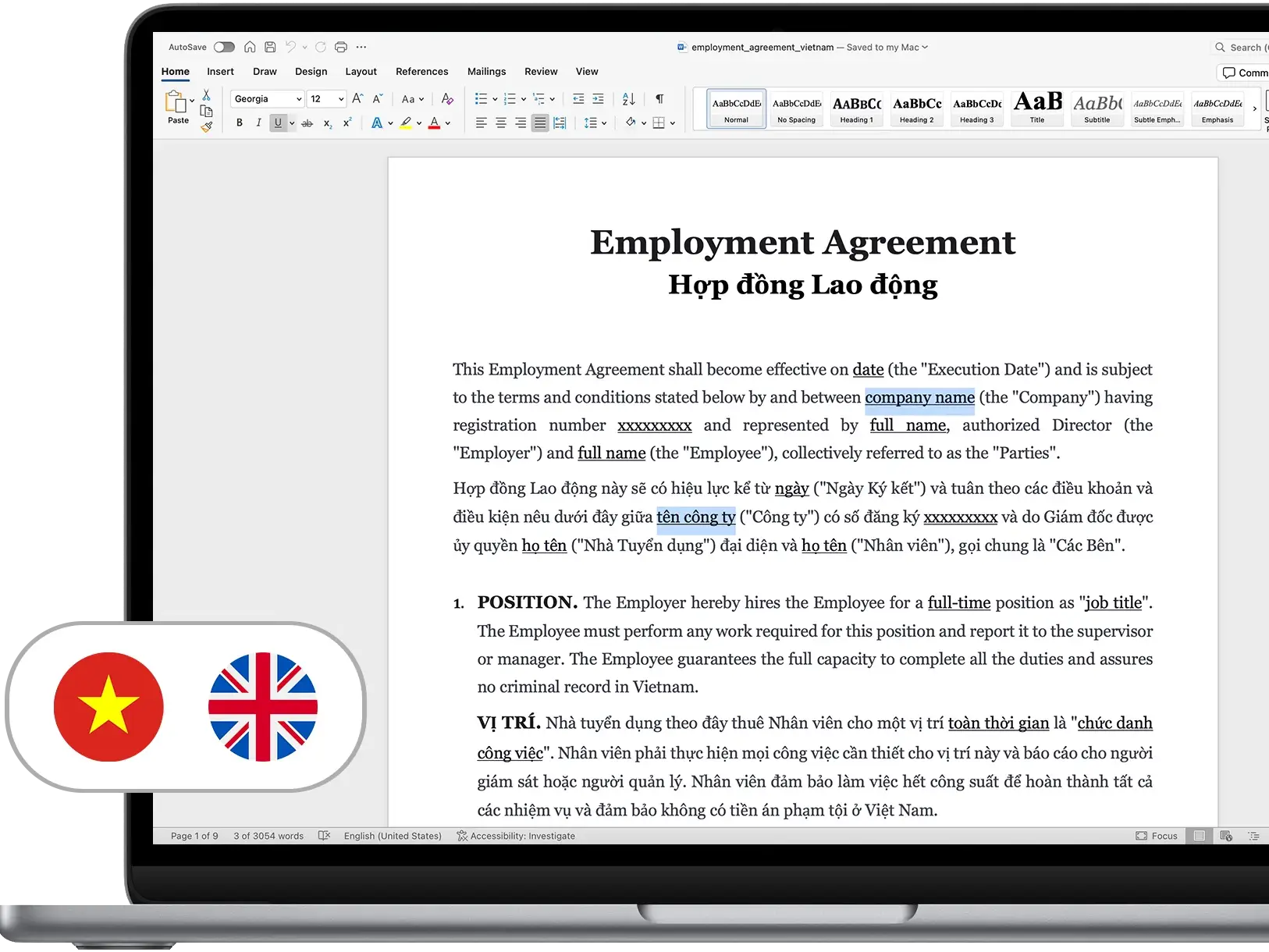This screenshot has width=1269, height=952.
Task: Toggle Strikethrough formatting
Action: [307, 123]
